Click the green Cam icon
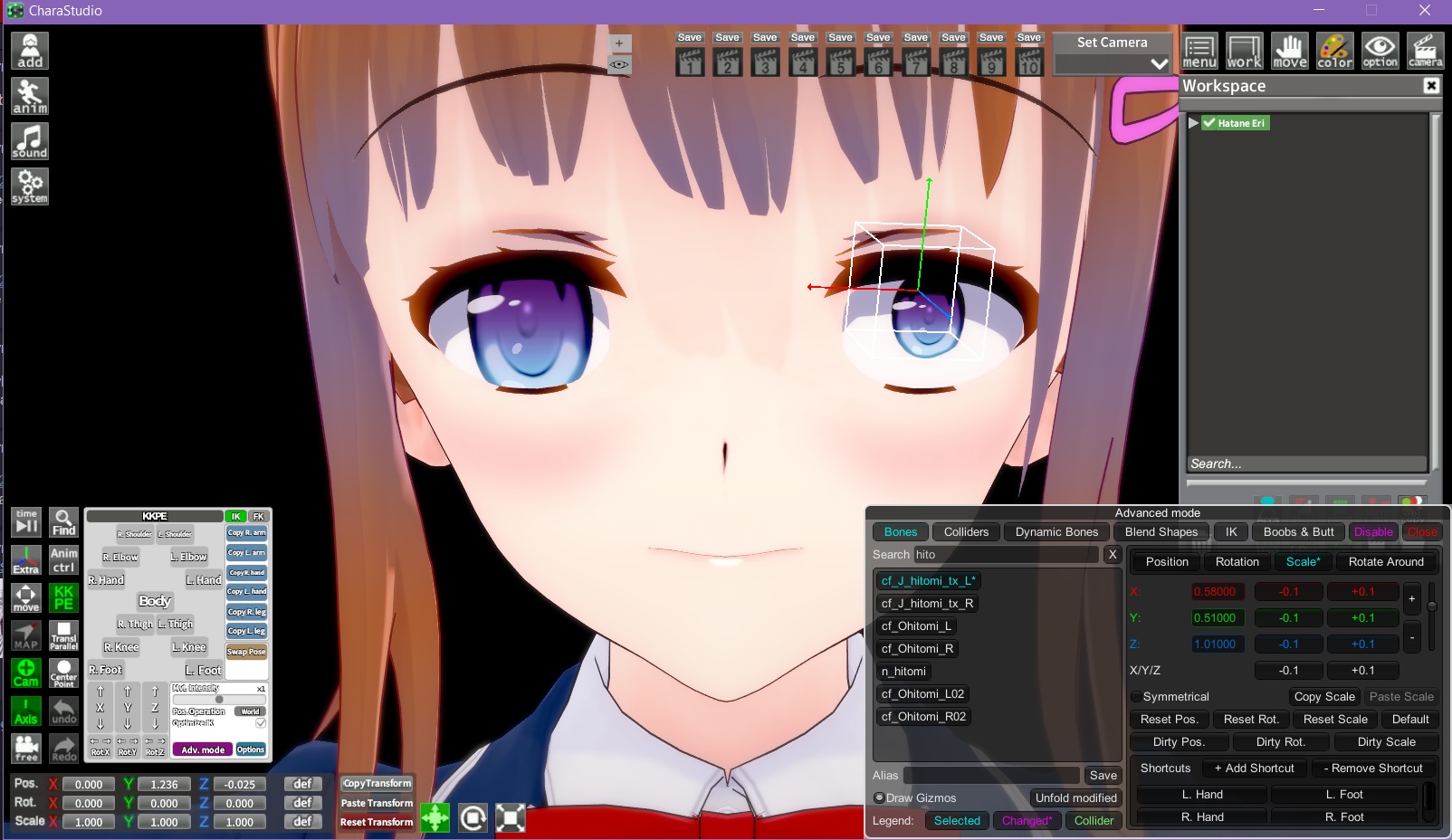The image size is (1452, 840). pyautogui.click(x=26, y=673)
